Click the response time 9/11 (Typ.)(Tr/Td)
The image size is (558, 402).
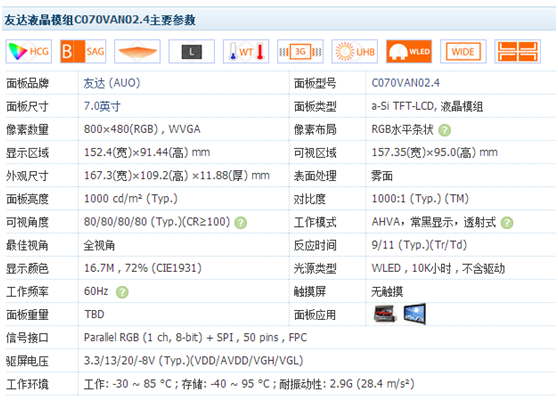tap(419, 245)
